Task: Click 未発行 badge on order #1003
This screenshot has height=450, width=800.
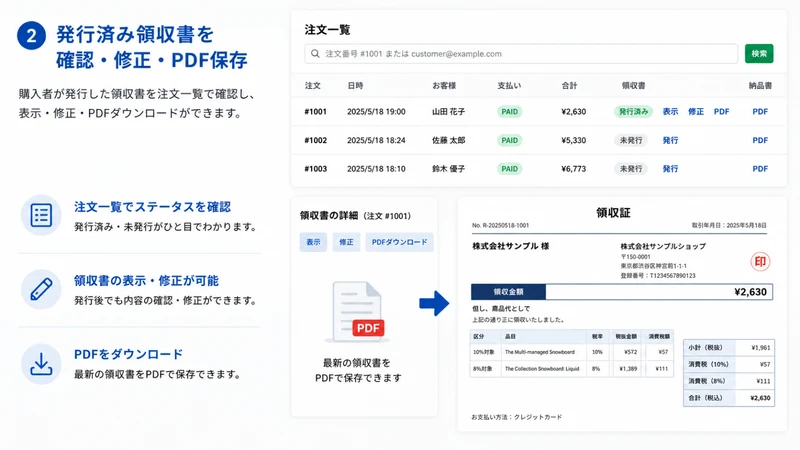Action: [x=631, y=168]
